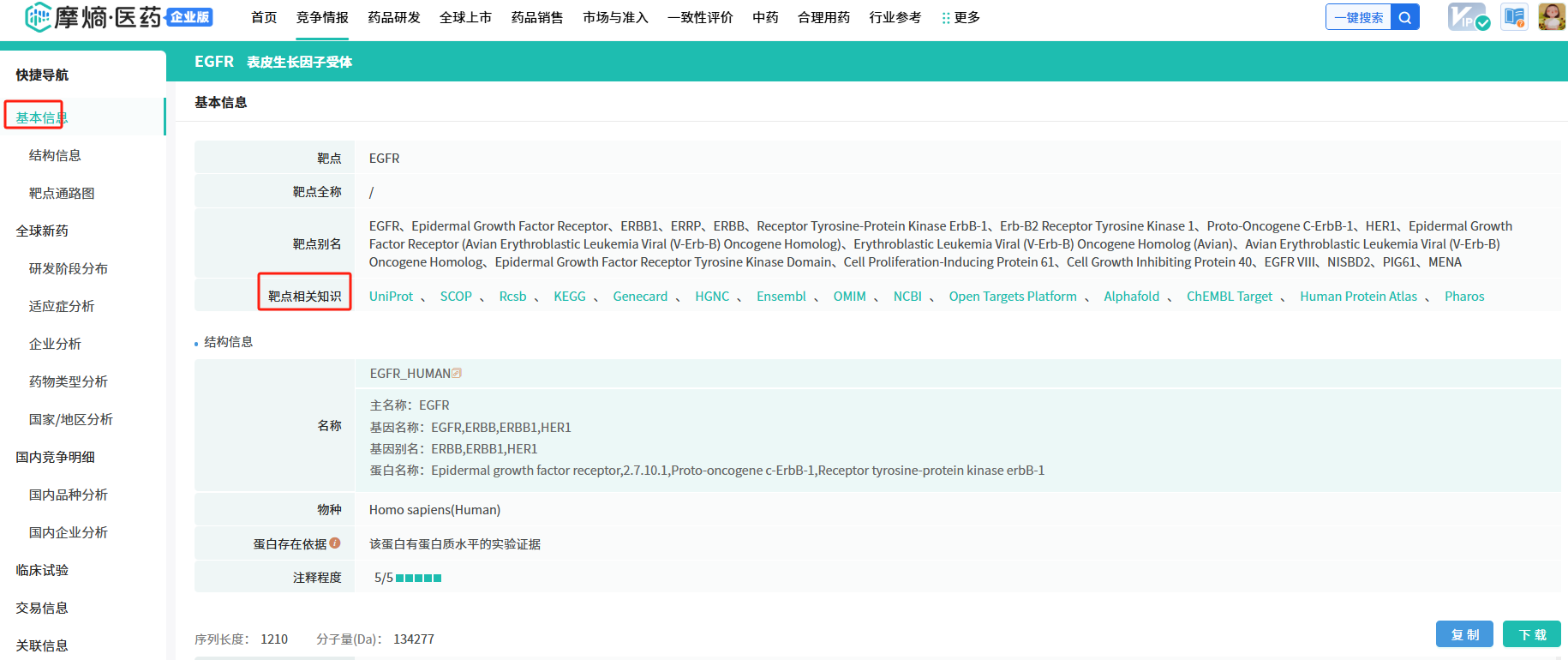Image resolution: width=1568 pixels, height=660 pixels.
Task: Open the 全球上市 menu
Action: coord(465,18)
